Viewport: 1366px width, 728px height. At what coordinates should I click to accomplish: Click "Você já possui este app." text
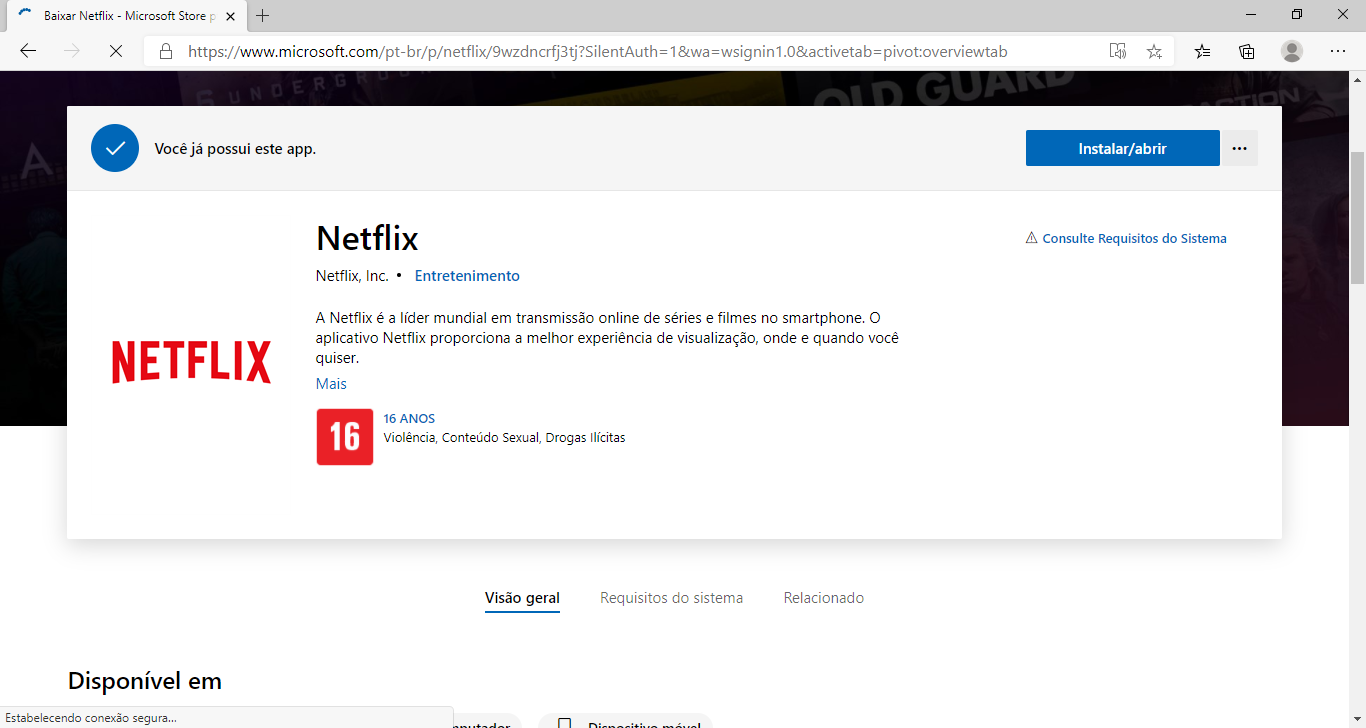click(x=235, y=149)
